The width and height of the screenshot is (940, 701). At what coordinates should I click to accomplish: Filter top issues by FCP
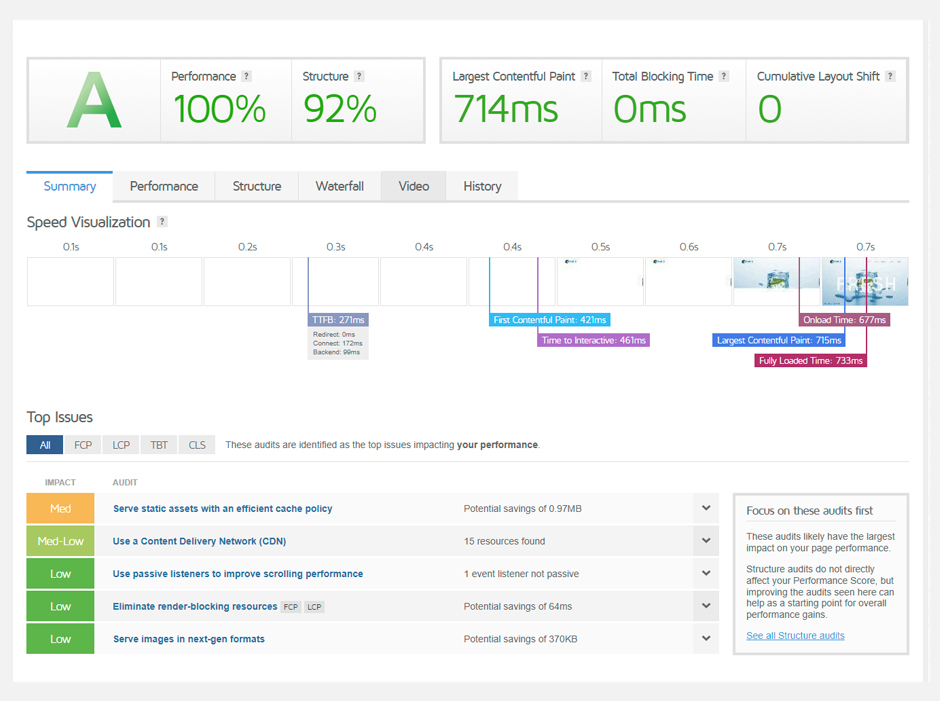pyautogui.click(x=83, y=445)
